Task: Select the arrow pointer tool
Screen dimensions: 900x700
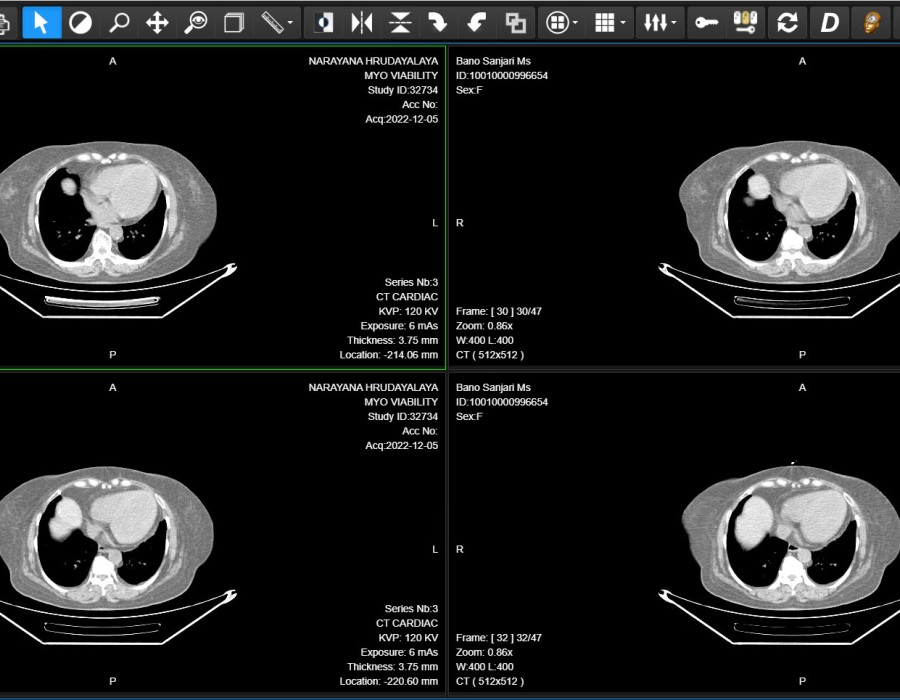Action: tap(41, 22)
